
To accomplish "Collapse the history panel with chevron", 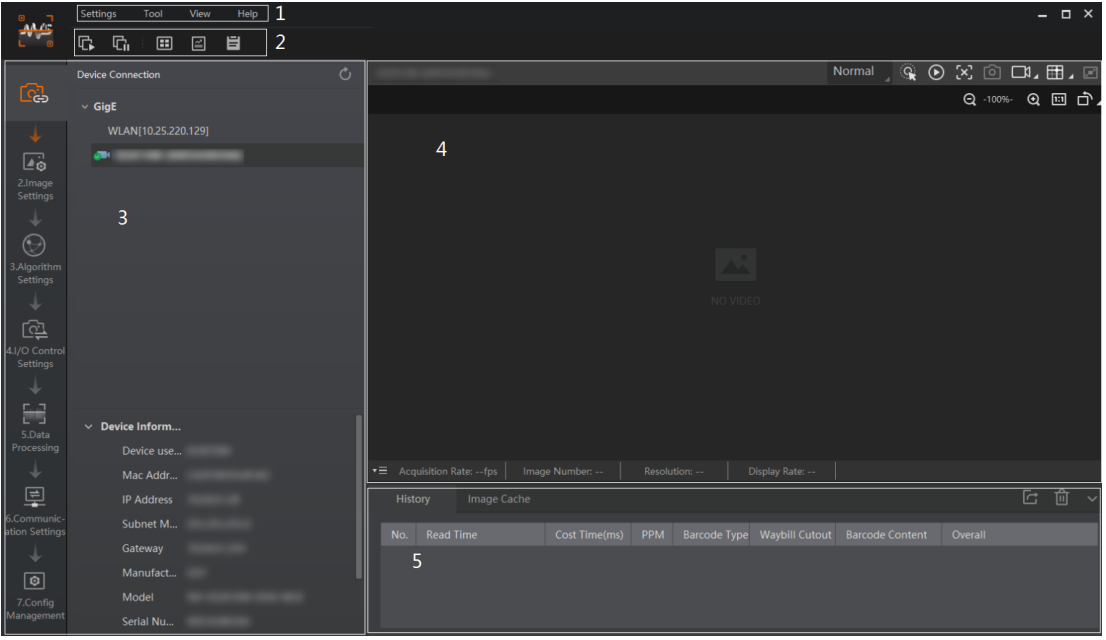I will (1092, 499).
